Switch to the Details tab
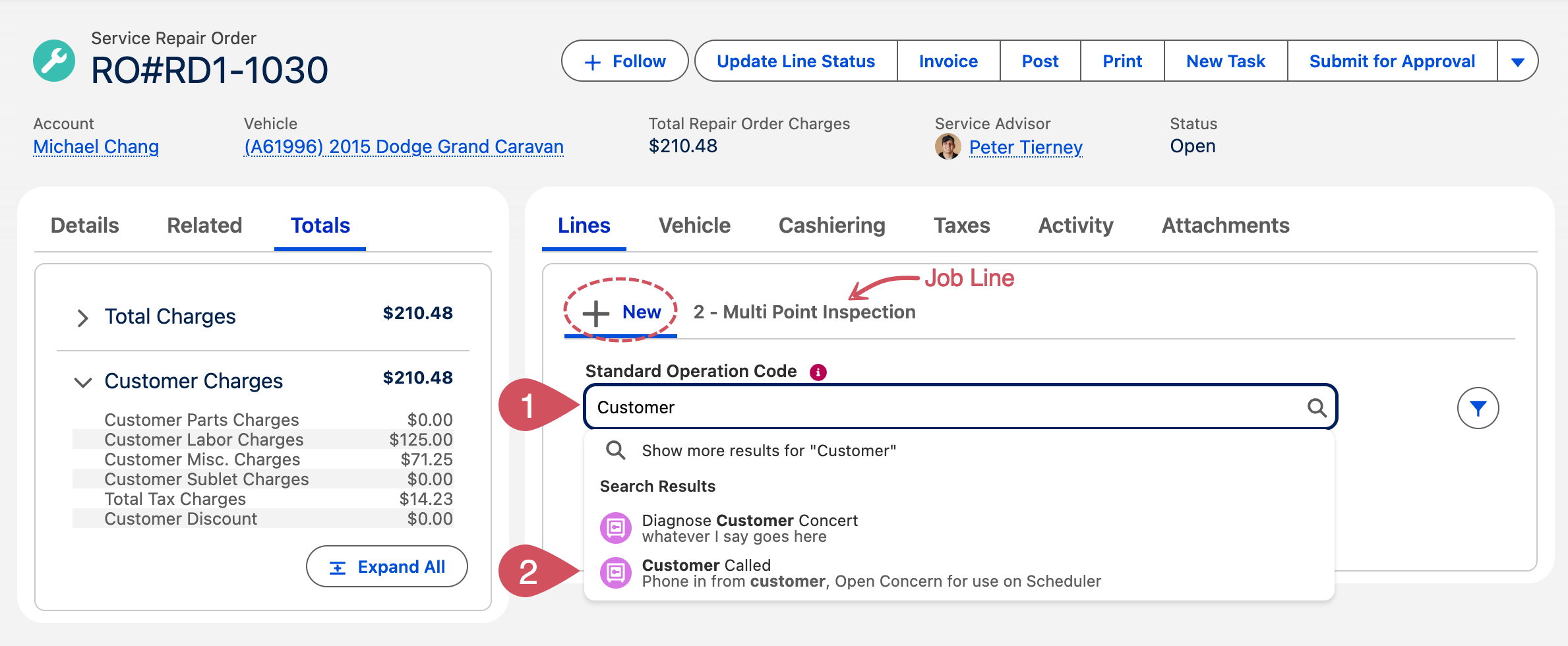Image resolution: width=1568 pixels, height=646 pixels. (x=84, y=225)
